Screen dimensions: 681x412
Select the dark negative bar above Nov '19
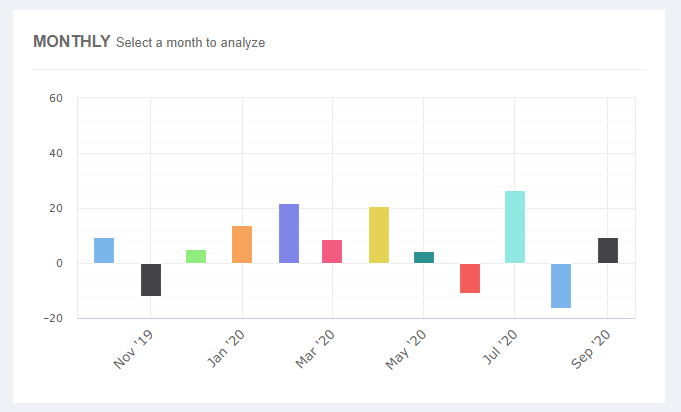coord(151,280)
